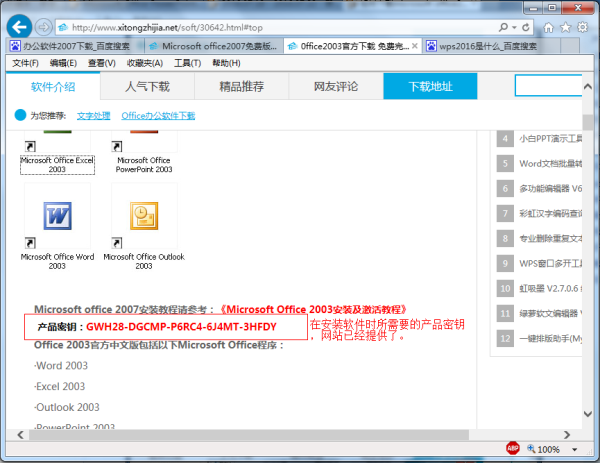Select the 网友评论 page tab
Screen dimensions: 600x463
point(336,86)
